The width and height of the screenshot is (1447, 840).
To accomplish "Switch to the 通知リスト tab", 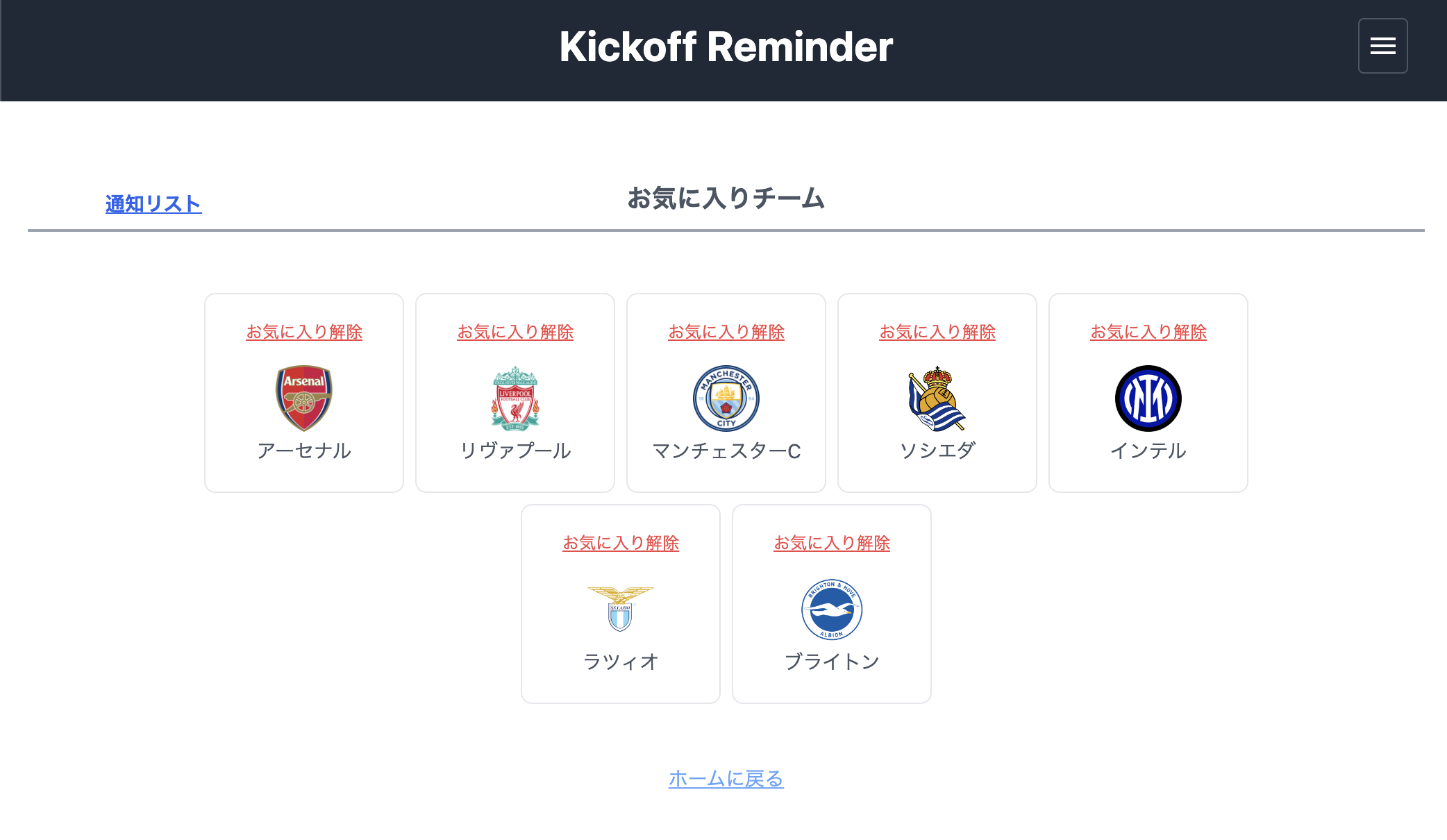I will click(x=153, y=203).
